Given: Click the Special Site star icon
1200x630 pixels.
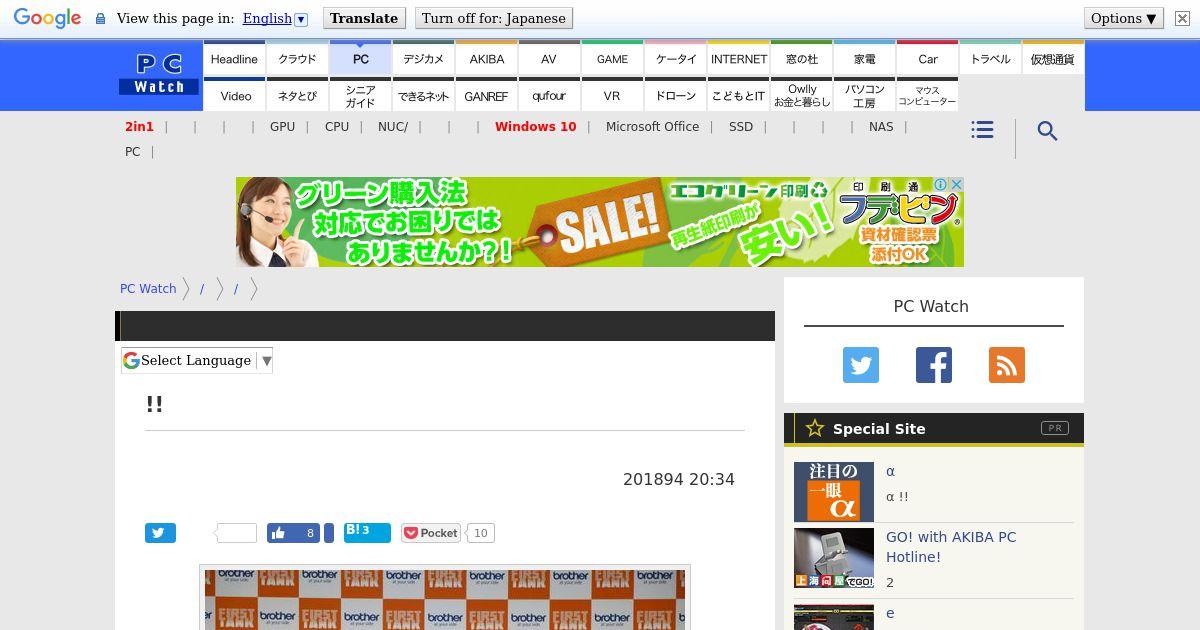Looking at the screenshot, I should 814,428.
